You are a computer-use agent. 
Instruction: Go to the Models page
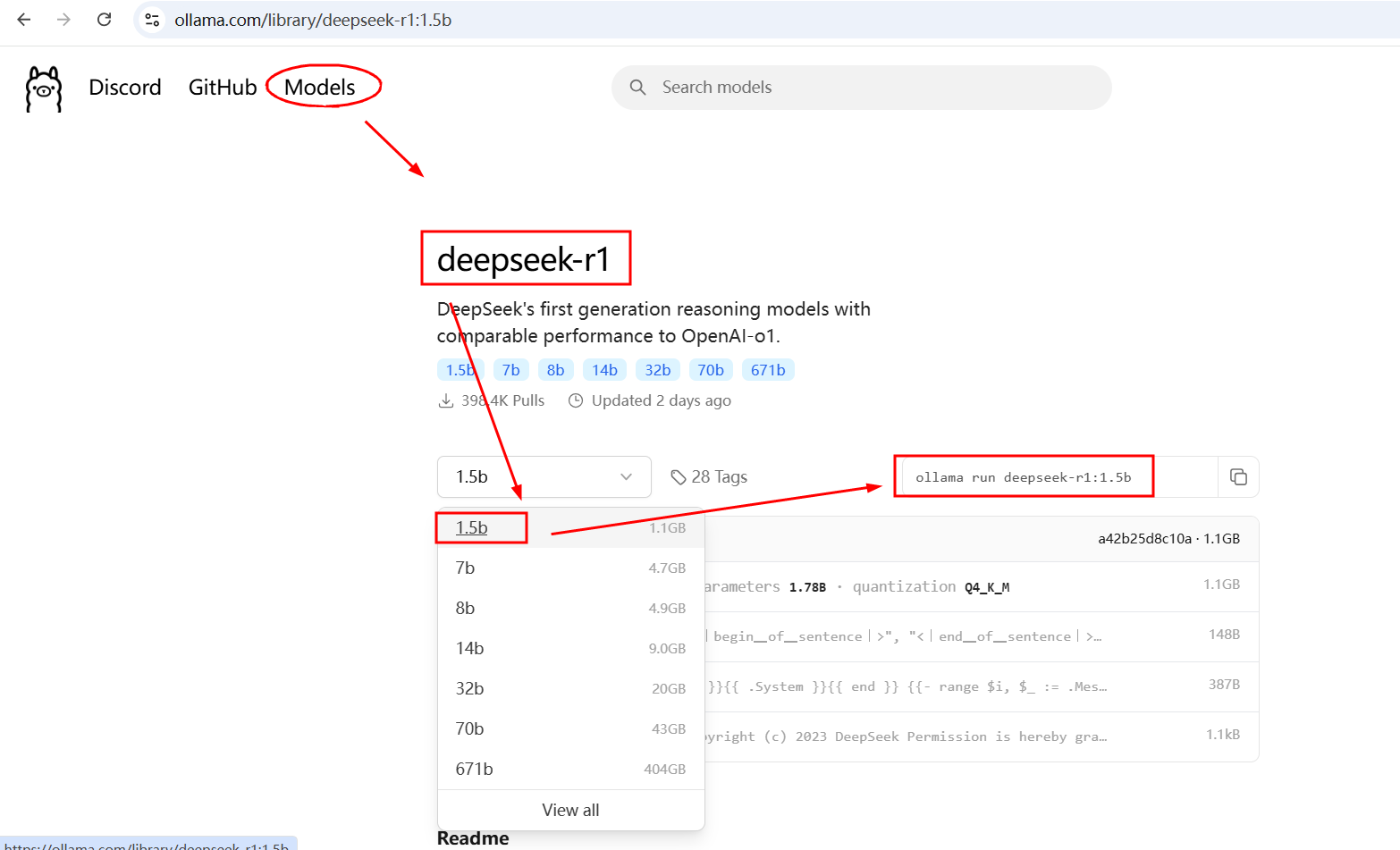[x=320, y=87]
